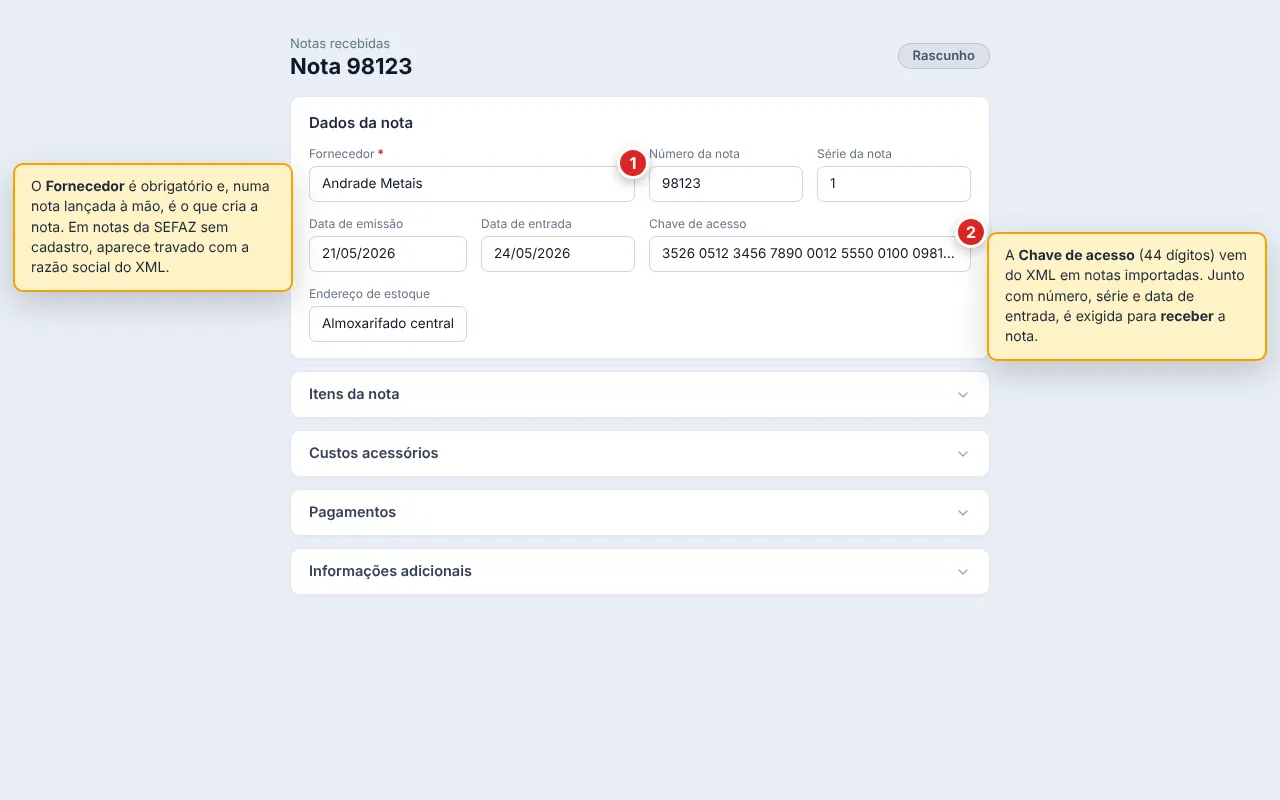Click the Fornecedor field with Andrade Metais
The width and height of the screenshot is (1280, 800).
pos(471,184)
